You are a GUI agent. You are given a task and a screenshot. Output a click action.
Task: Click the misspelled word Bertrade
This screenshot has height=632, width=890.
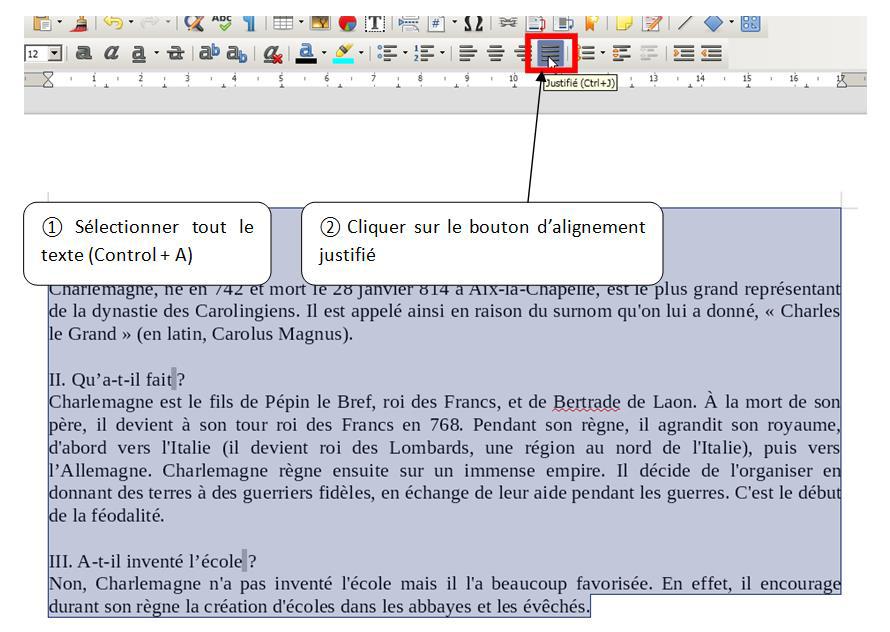pyautogui.click(x=586, y=402)
